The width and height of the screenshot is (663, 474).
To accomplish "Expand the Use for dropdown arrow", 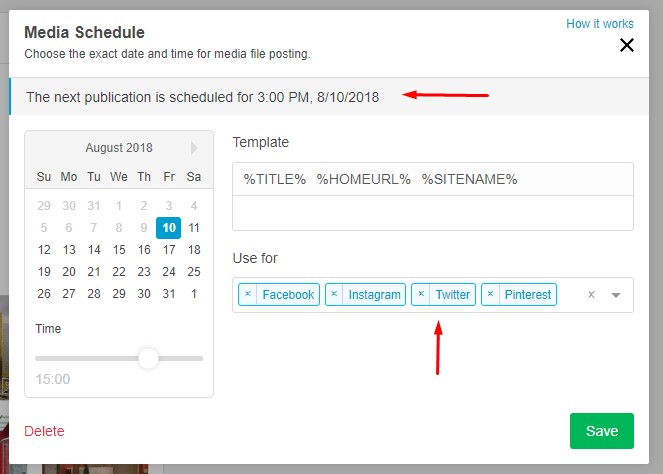I will 616,295.
